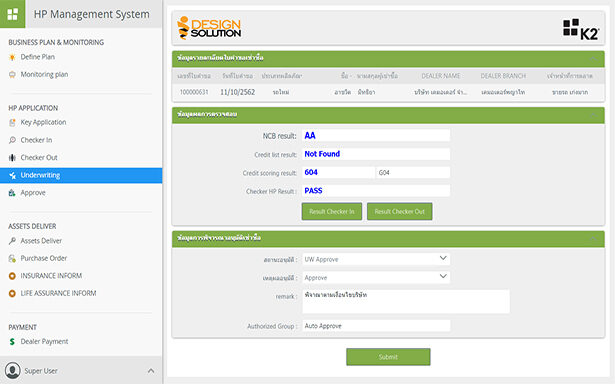This screenshot has height=384, width=615.
Task: Click the Super User avatar icon
Action: click(x=13, y=371)
